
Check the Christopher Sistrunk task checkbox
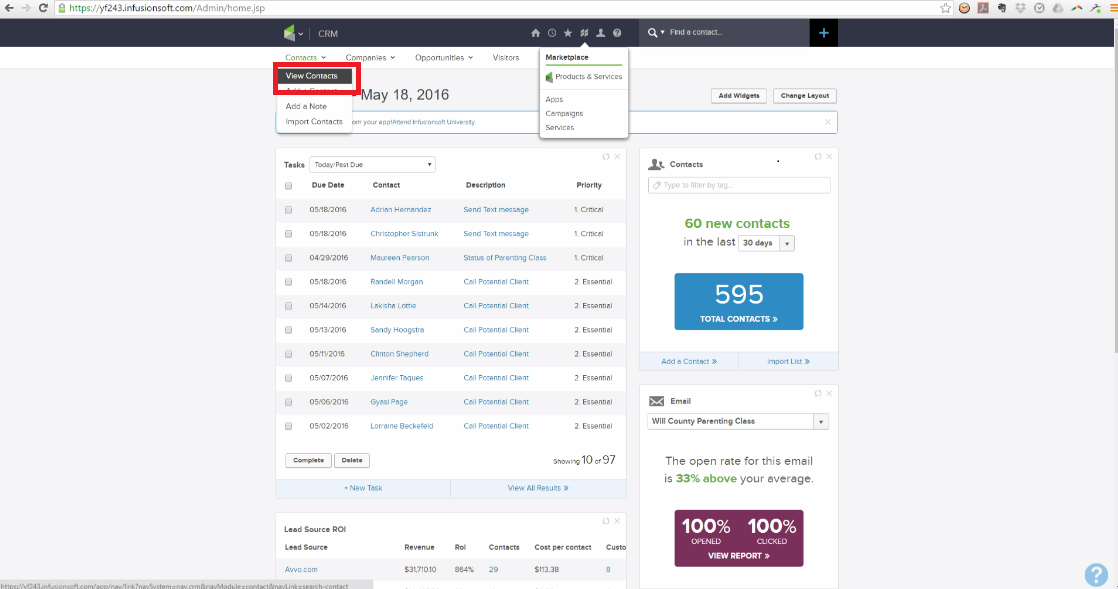(x=289, y=234)
